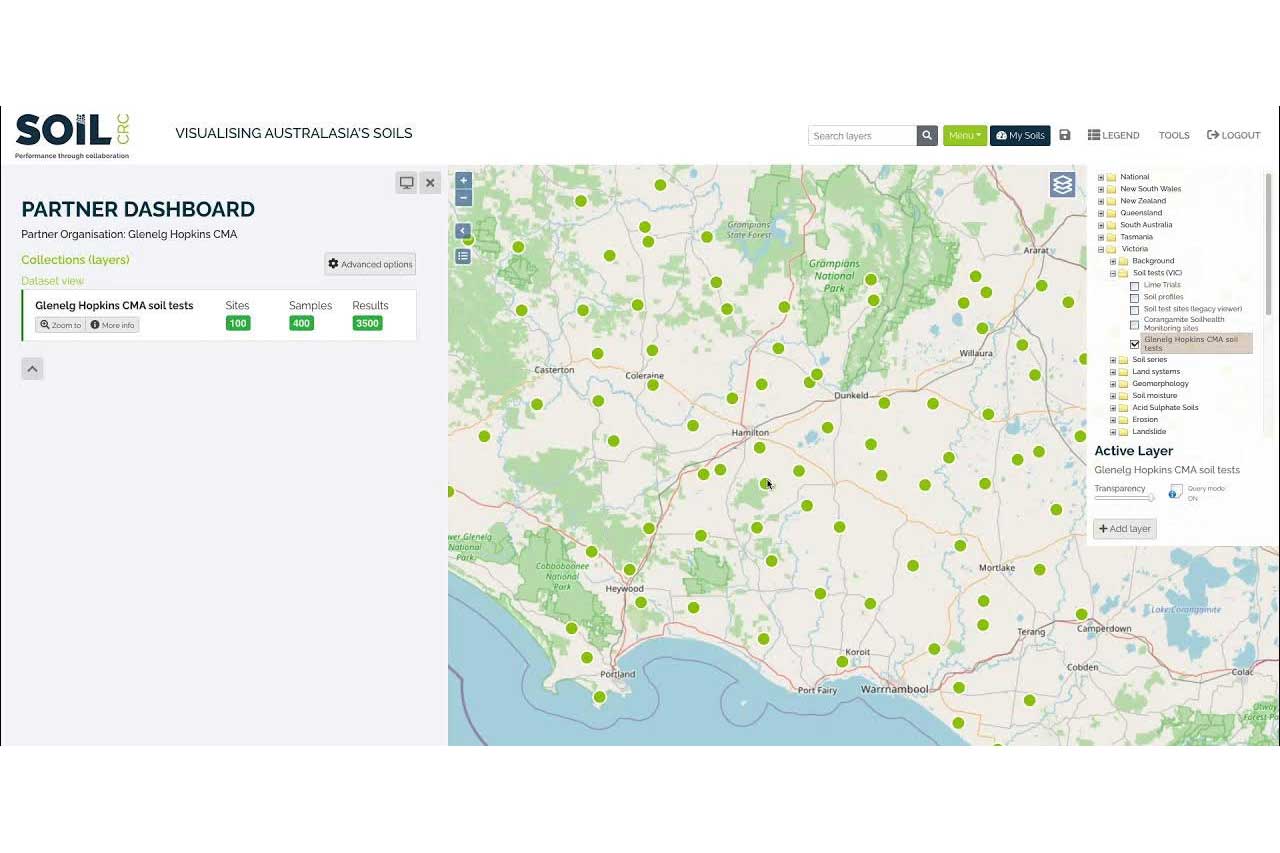Expand the Acid Sulphate Soils folder
The width and height of the screenshot is (1280, 853).
[x=1113, y=408]
